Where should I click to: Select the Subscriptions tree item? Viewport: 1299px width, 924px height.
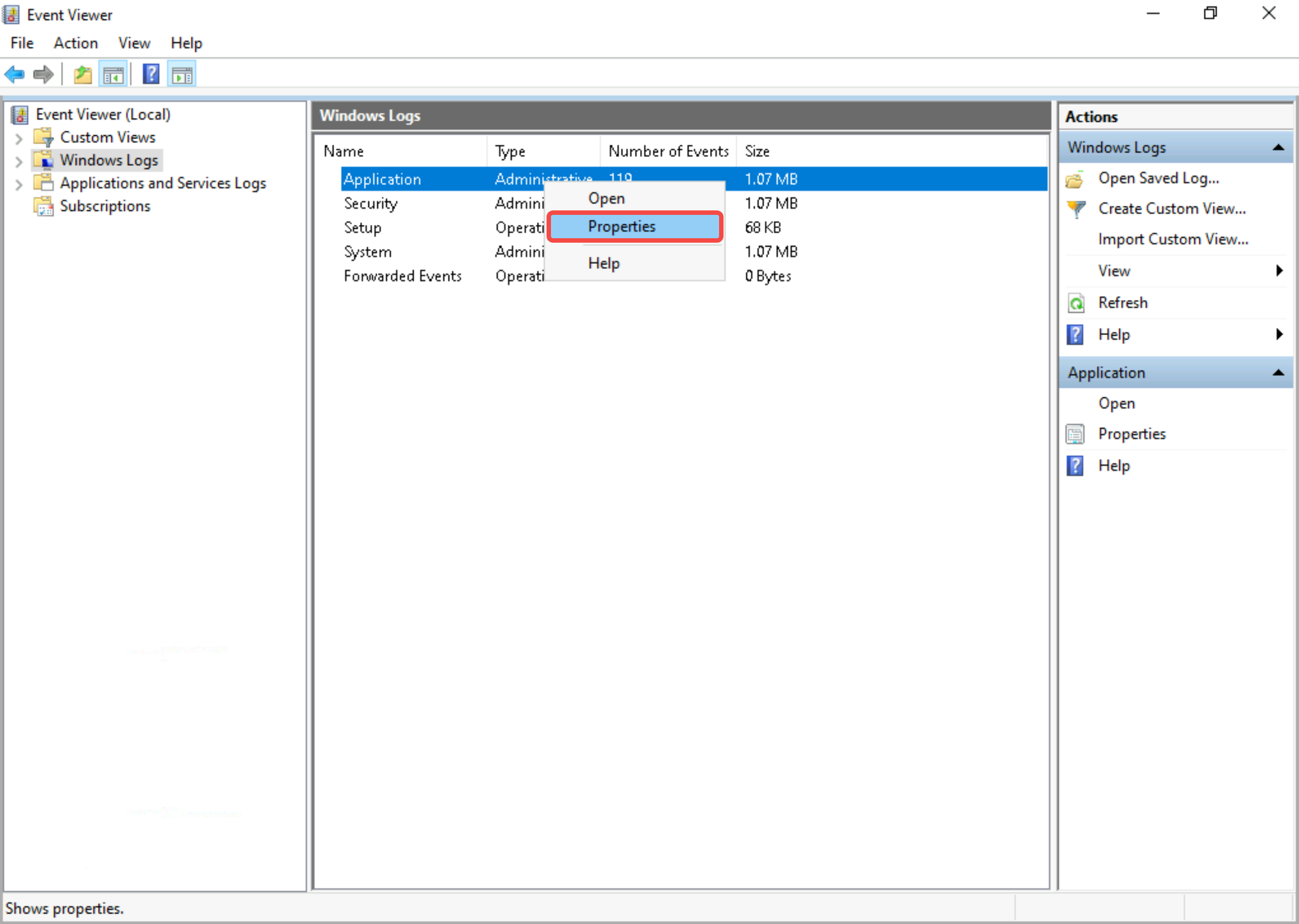105,206
